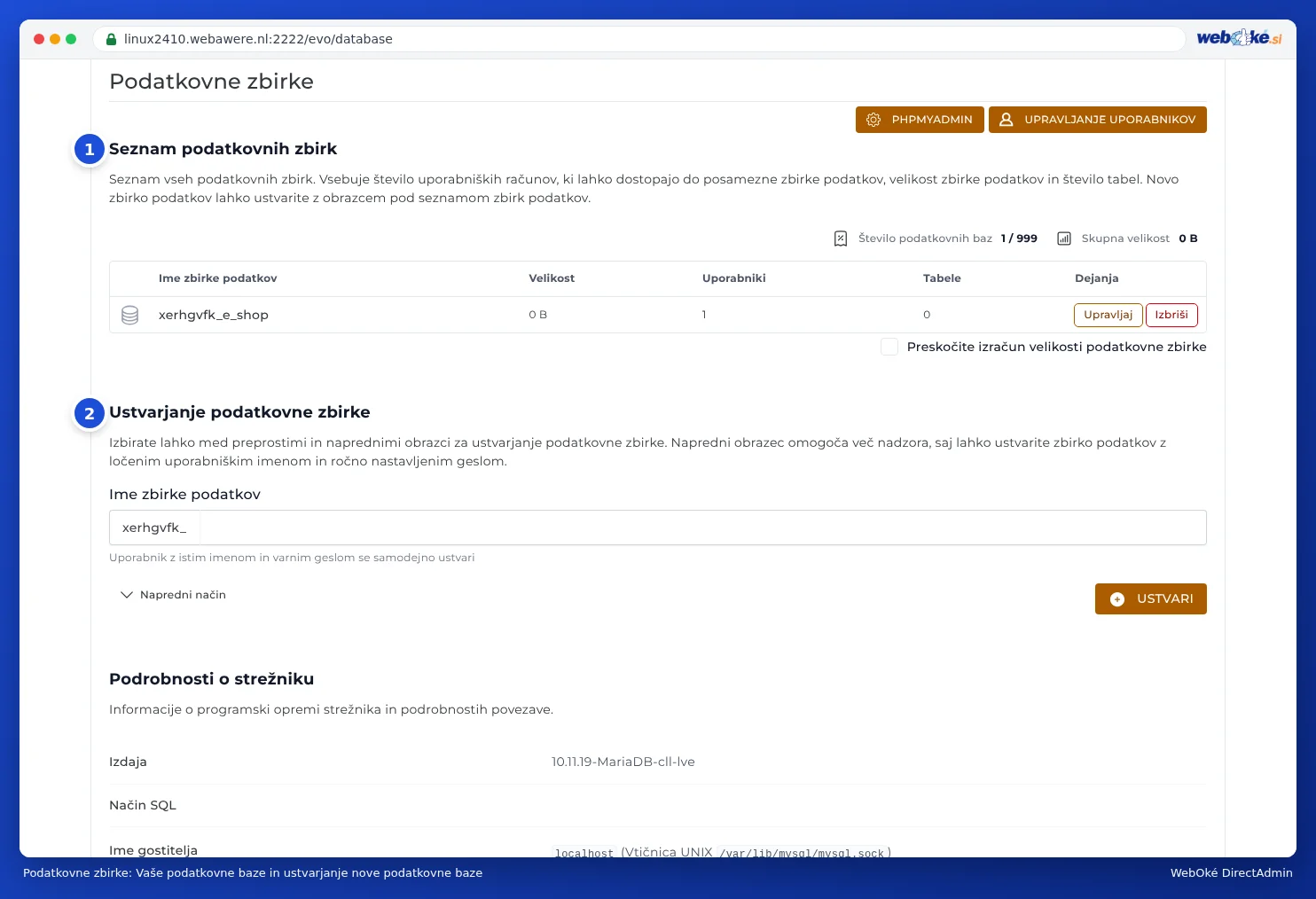
Task: Click Dejanja column header
Action: click(1097, 278)
